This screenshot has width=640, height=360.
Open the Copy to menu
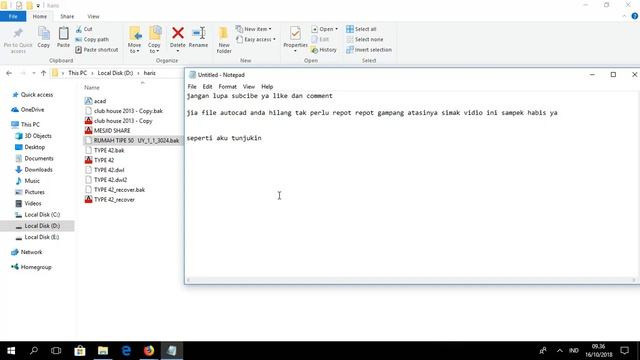[154, 40]
